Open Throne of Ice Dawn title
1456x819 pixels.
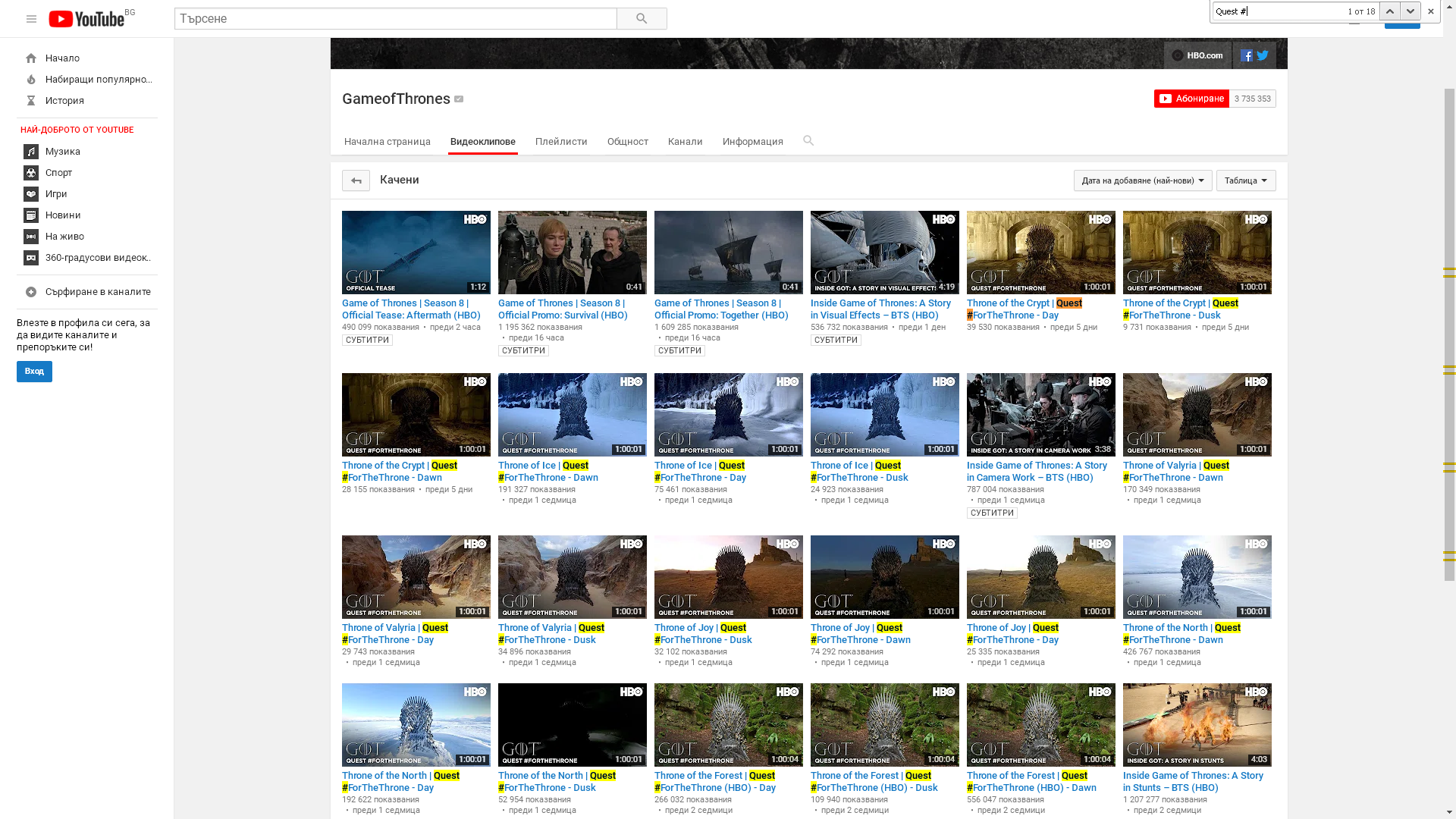[x=548, y=472]
